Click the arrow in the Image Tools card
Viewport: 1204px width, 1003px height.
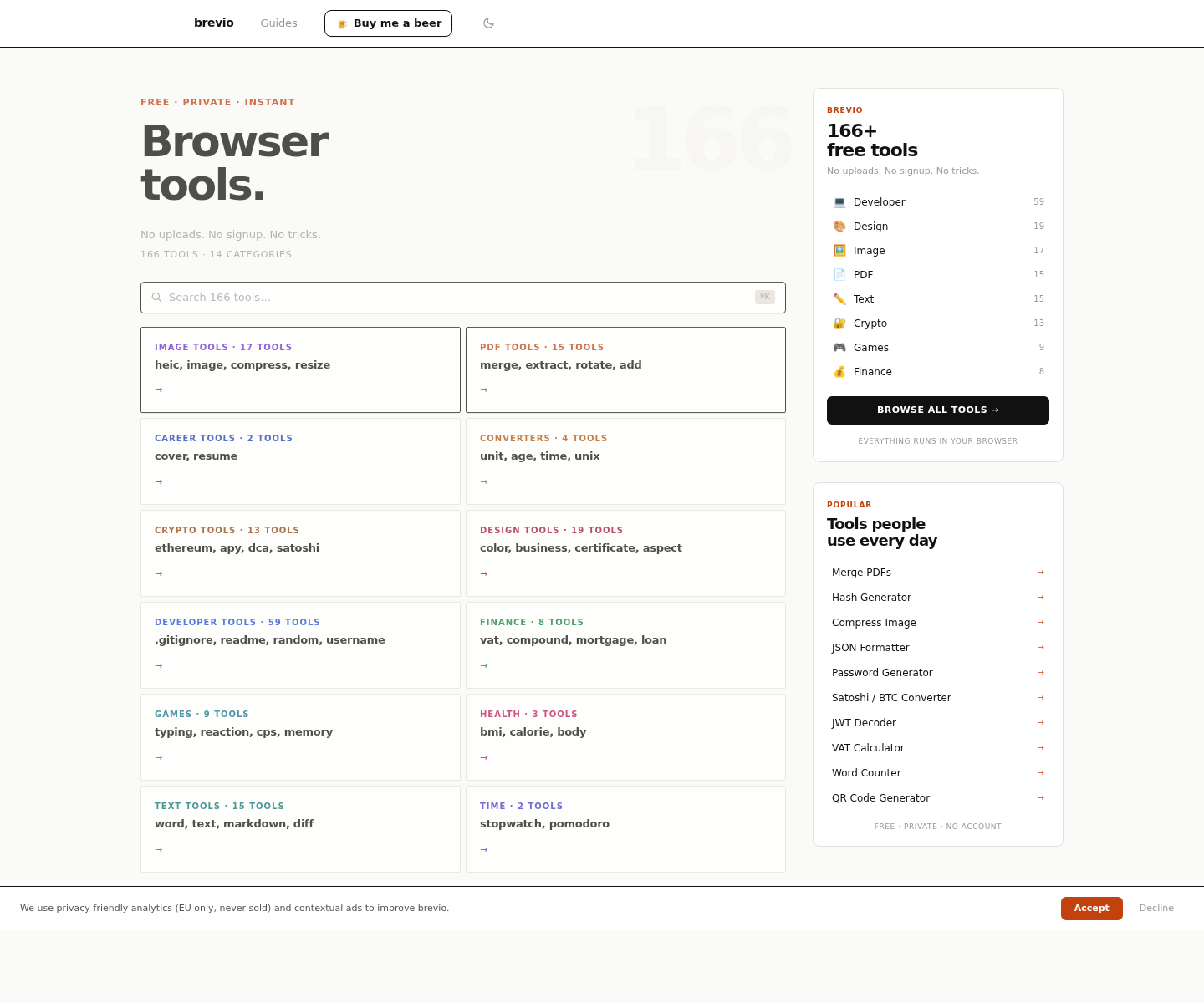(x=159, y=390)
